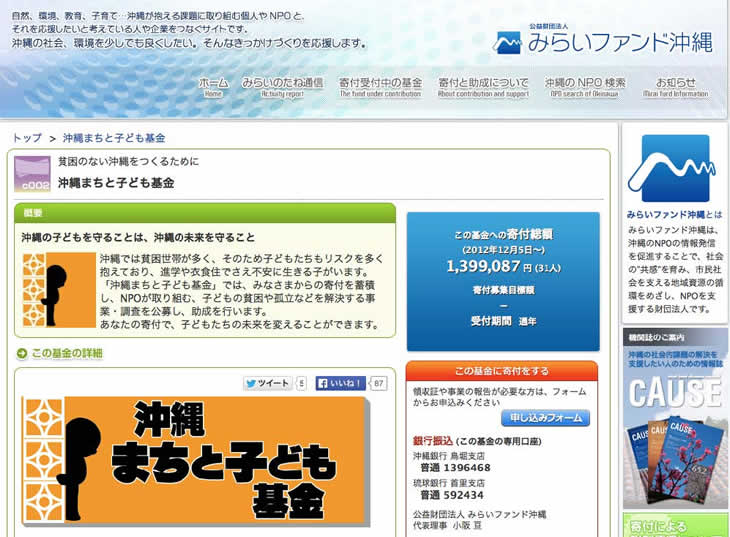Select 寄付と助成について in navigation
This screenshot has height=537, width=730.
coord(483,87)
